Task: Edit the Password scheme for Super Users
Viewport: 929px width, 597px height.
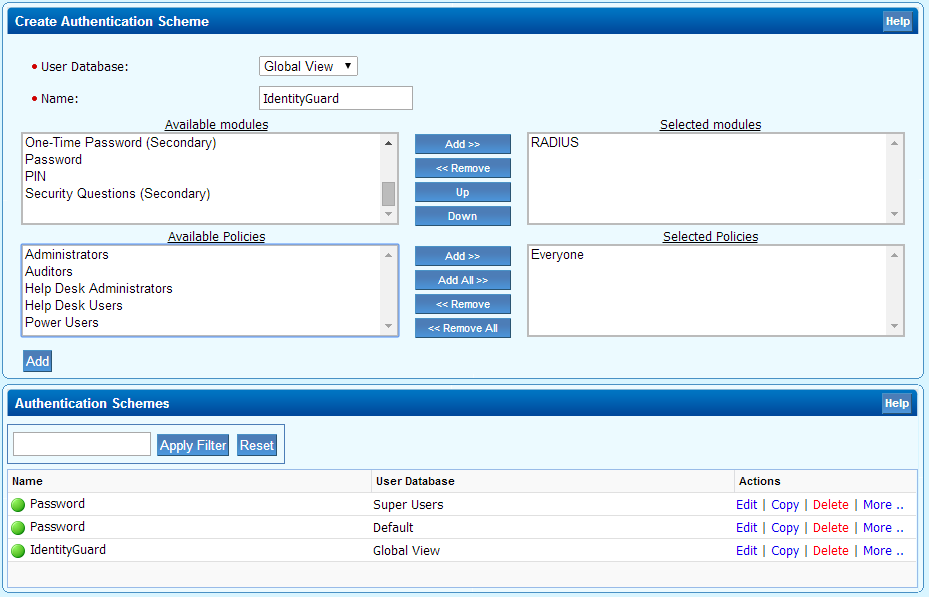Action: (x=747, y=505)
